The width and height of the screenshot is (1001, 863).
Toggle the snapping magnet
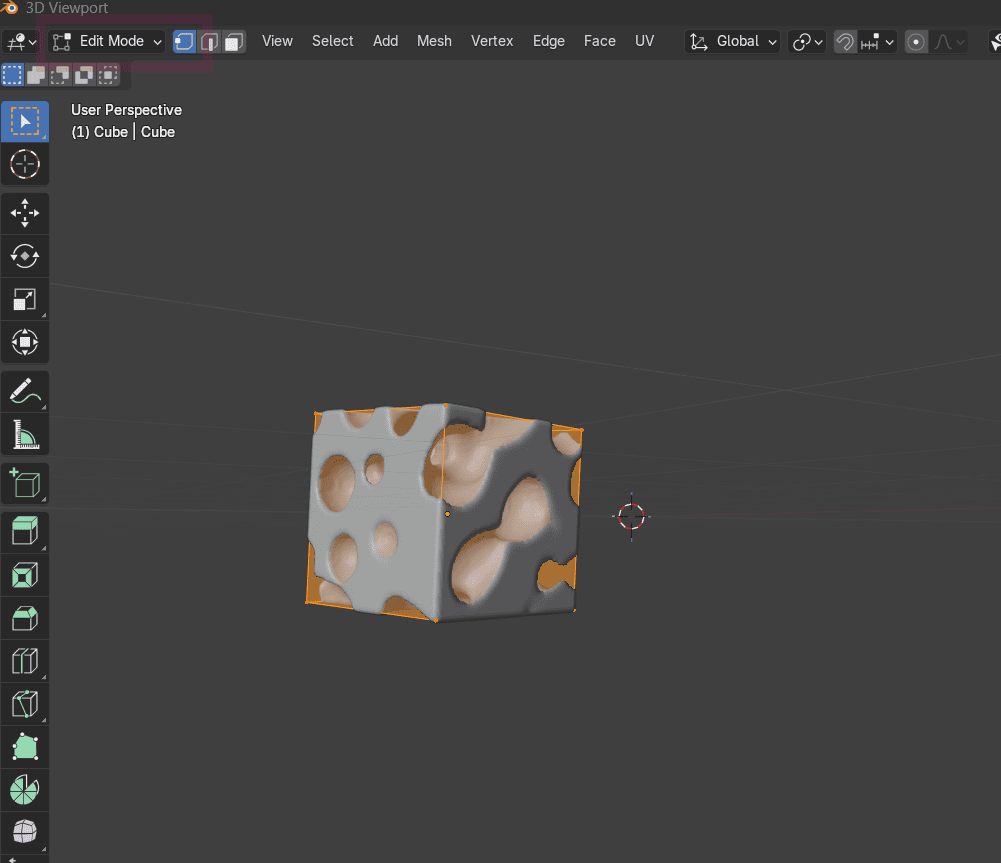[845, 42]
